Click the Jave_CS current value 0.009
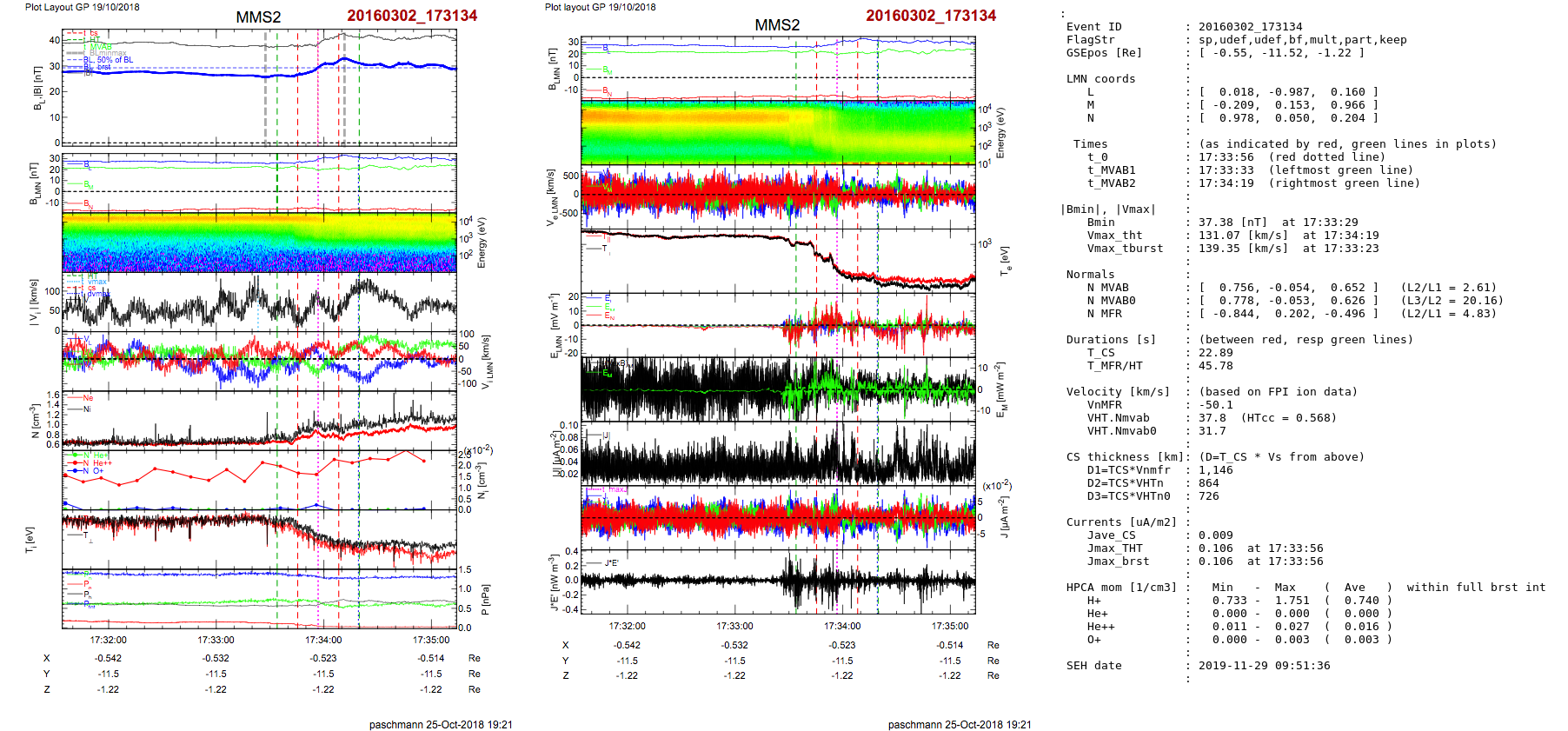This screenshot has width=1568, height=731. point(1215,535)
